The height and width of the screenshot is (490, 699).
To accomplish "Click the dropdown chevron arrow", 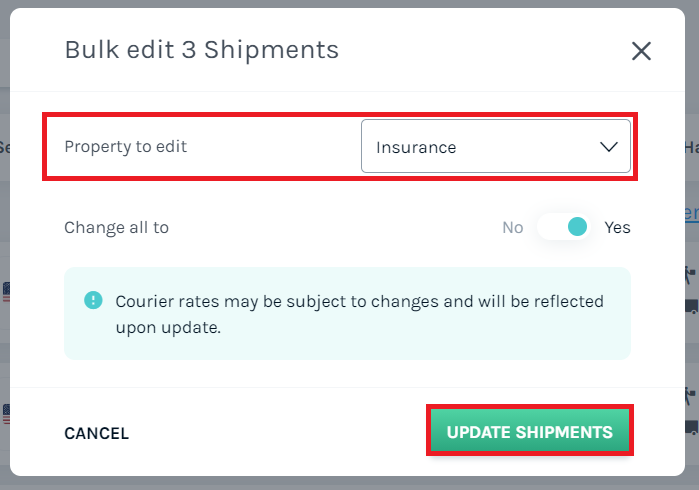I will tap(609, 147).
